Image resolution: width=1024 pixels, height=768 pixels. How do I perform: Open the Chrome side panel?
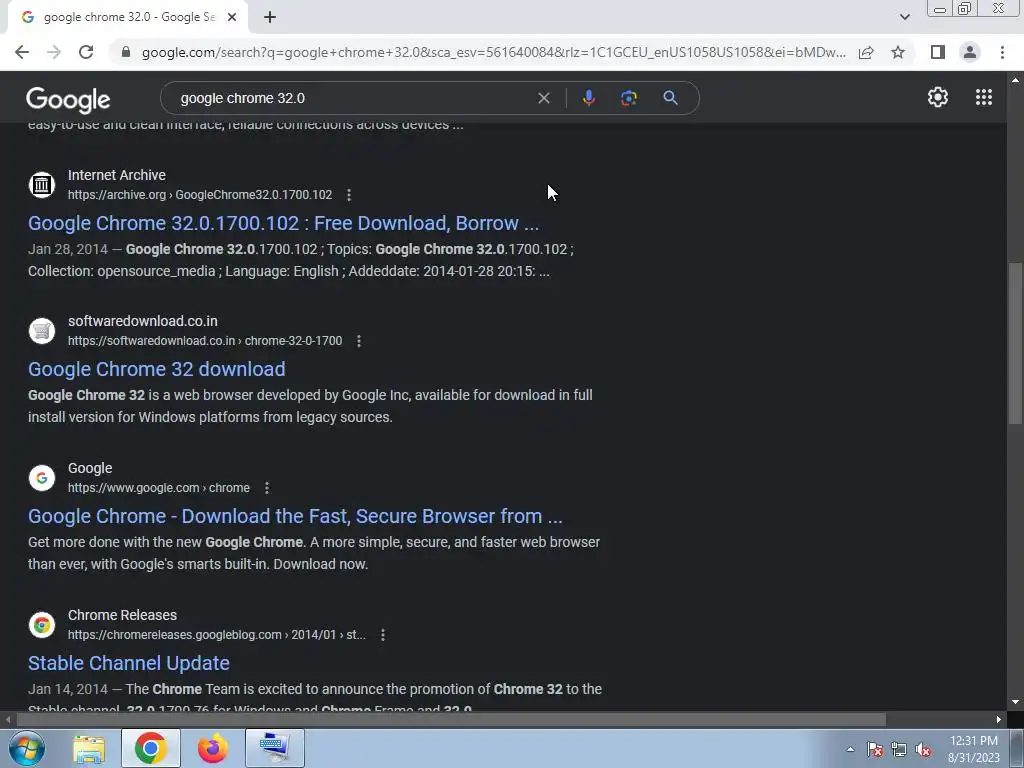(x=938, y=52)
